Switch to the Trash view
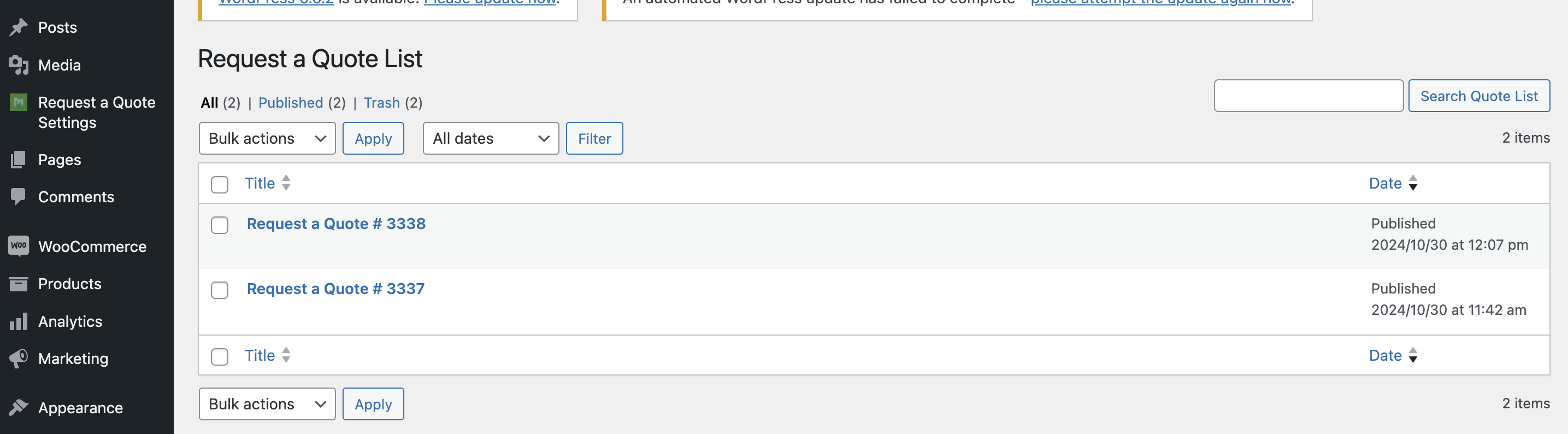The height and width of the screenshot is (434, 1568). point(382,103)
